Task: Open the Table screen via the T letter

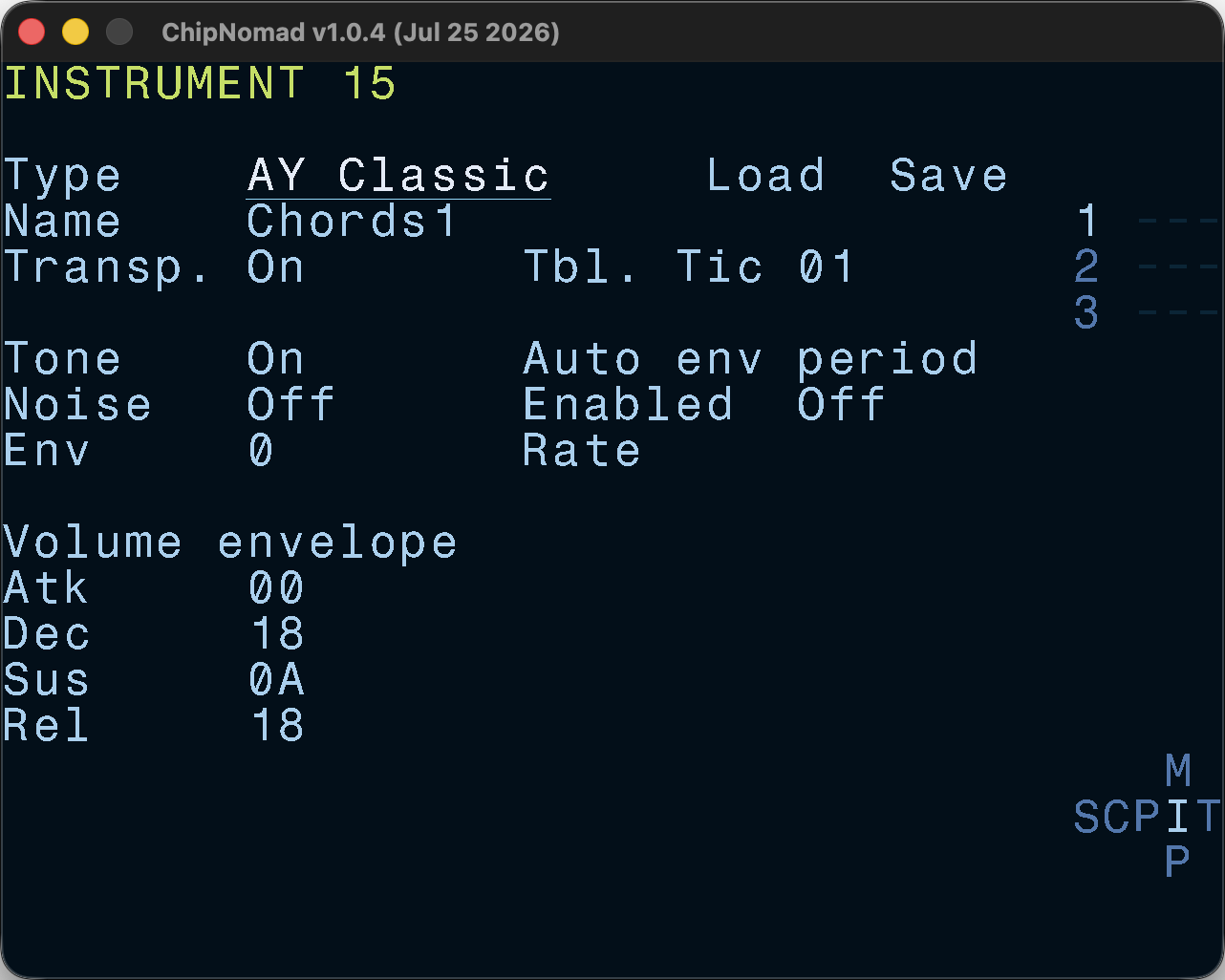Action: [x=1208, y=818]
